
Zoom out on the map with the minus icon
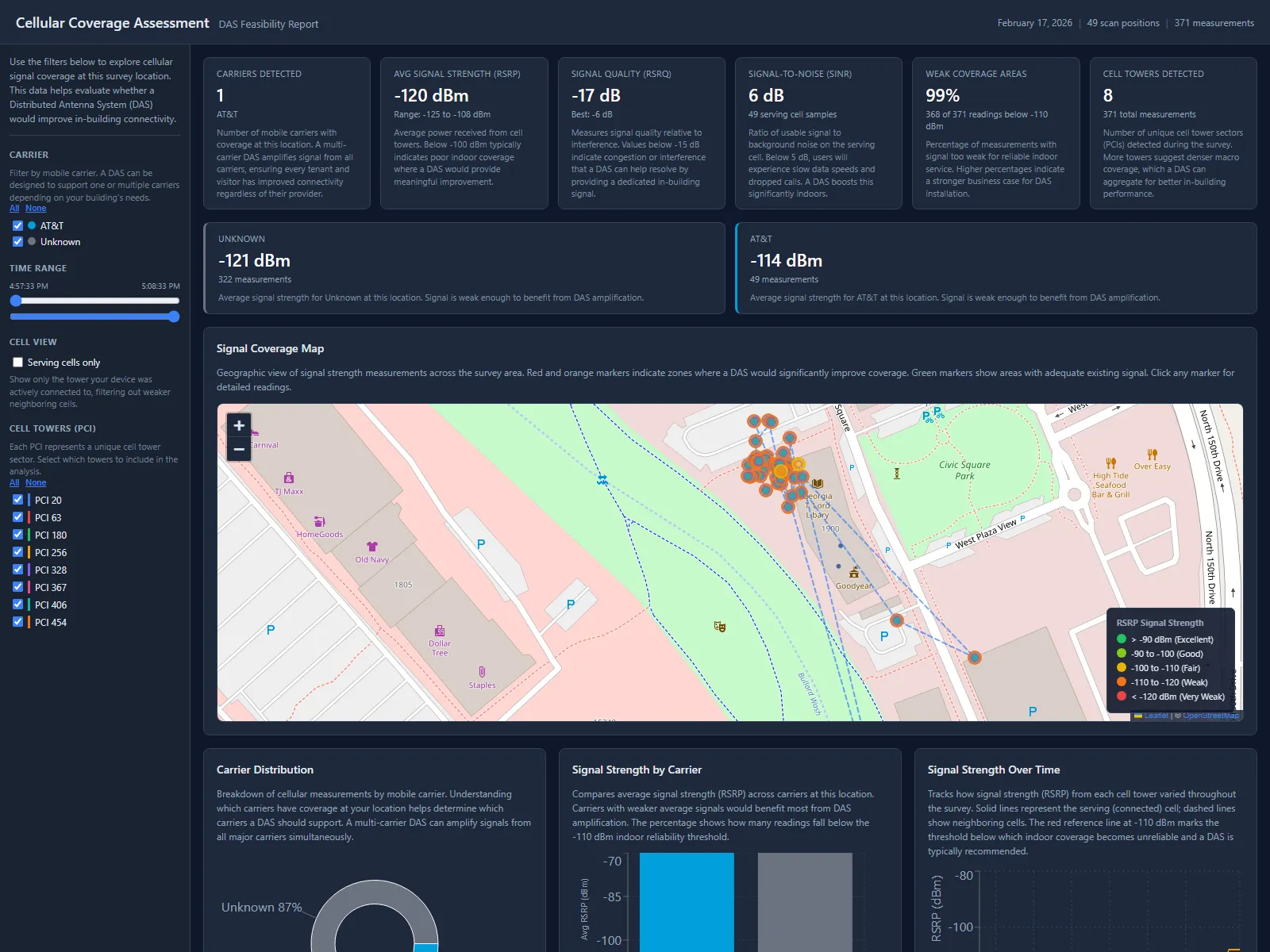(238, 449)
